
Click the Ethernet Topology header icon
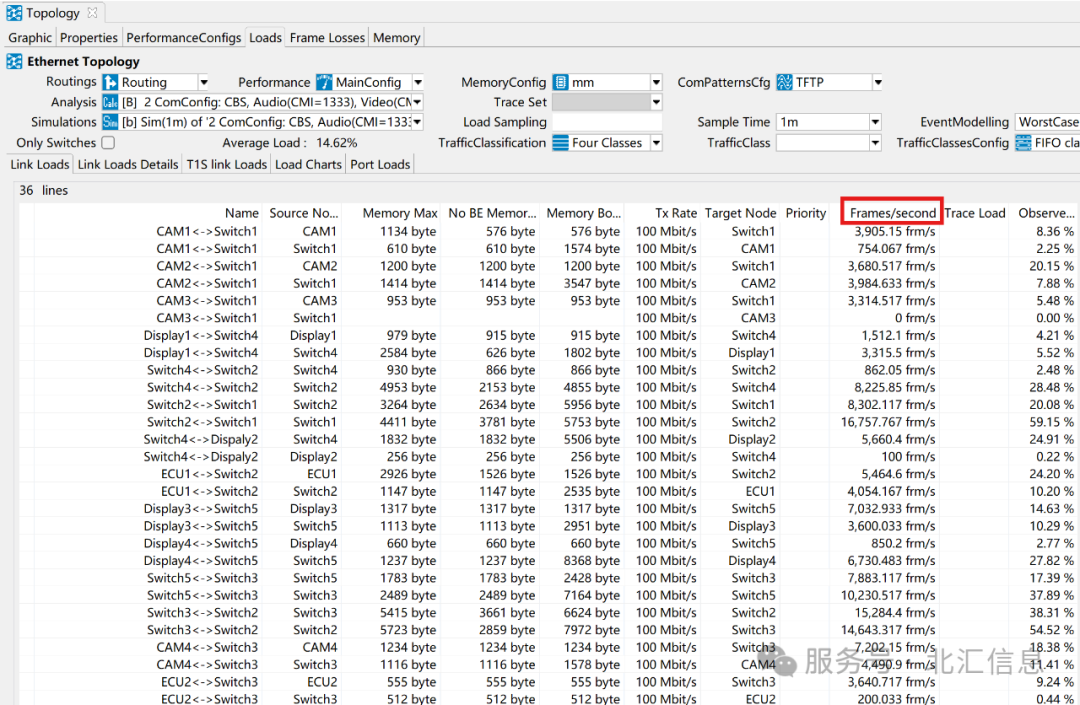tap(14, 61)
